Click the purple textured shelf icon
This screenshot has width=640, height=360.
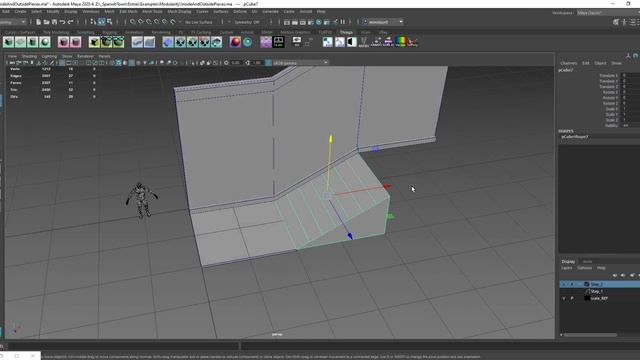click(266, 42)
